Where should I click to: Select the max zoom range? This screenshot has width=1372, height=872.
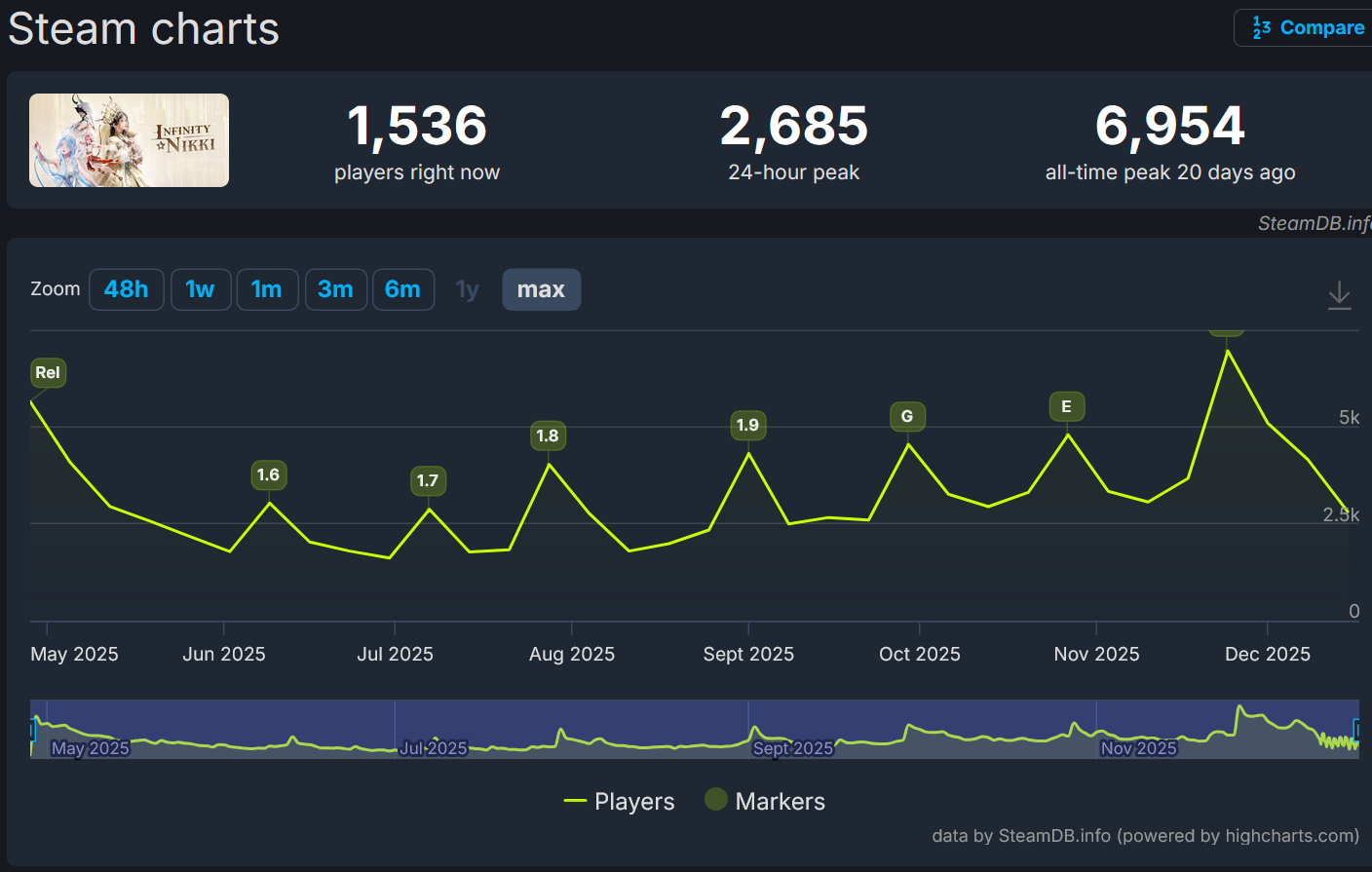541,289
